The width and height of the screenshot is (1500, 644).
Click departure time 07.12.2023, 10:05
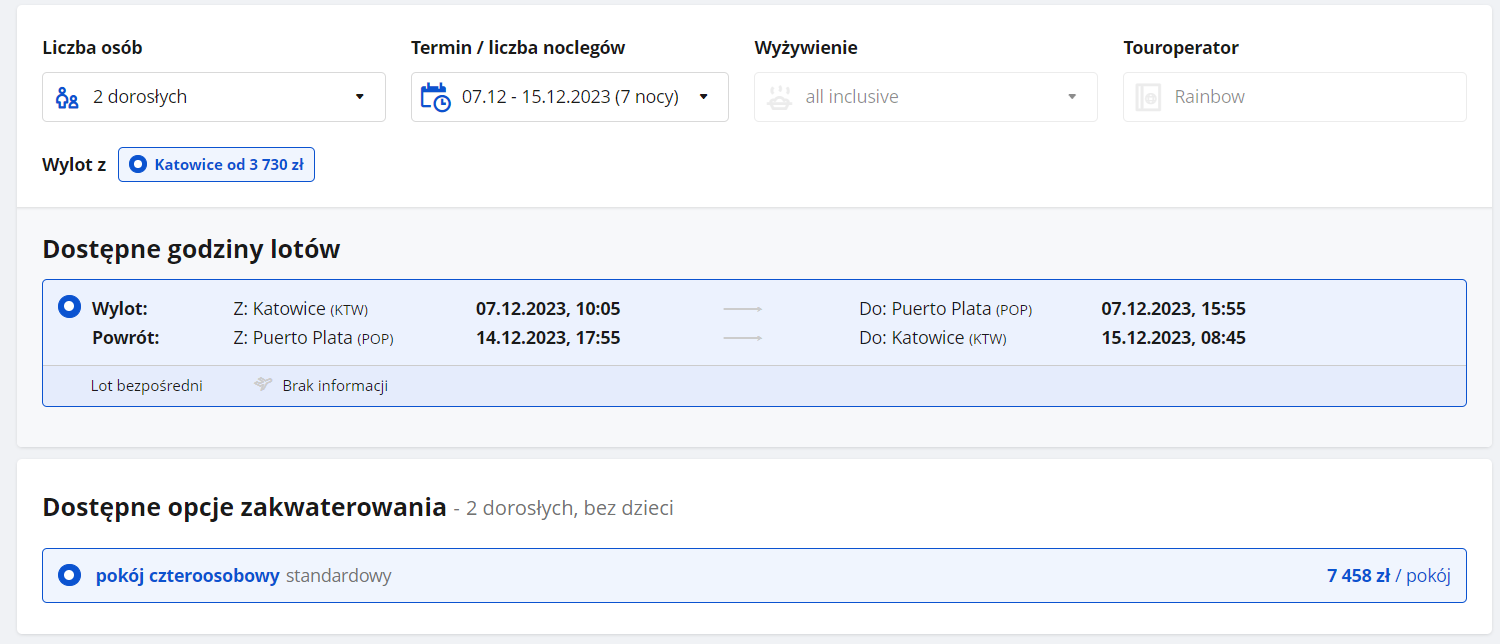tap(548, 309)
